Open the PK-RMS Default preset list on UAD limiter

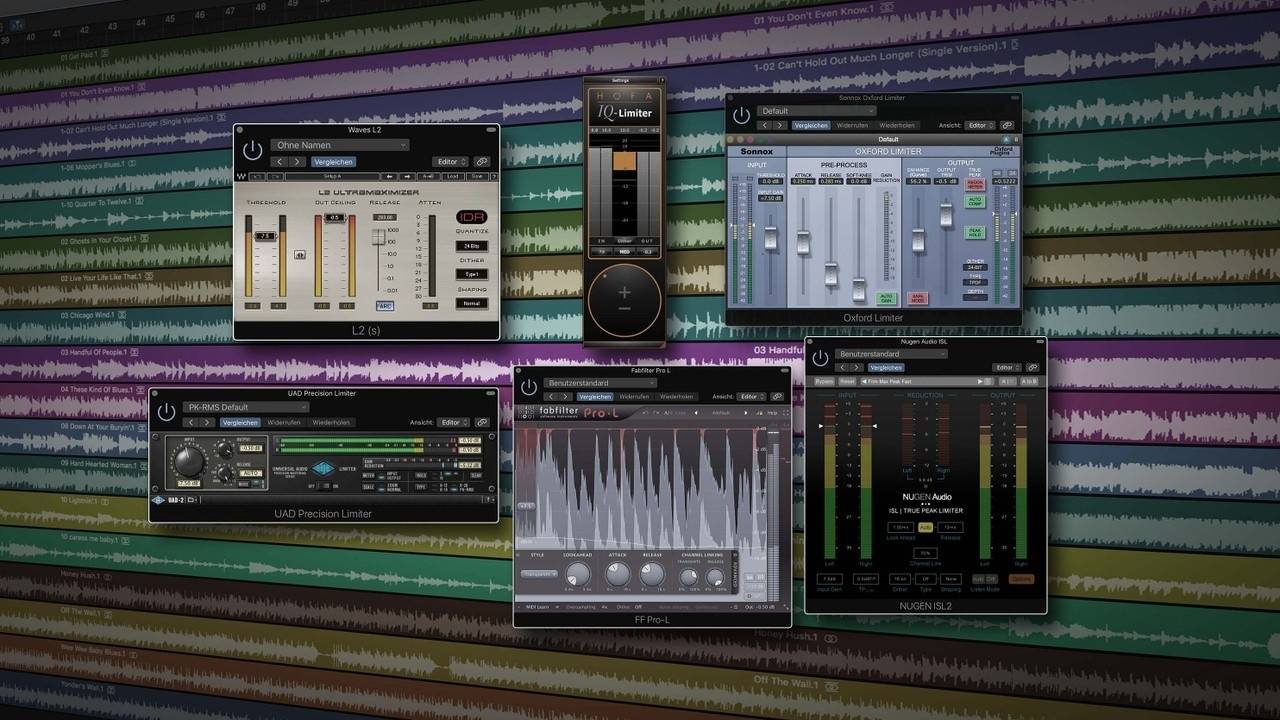pyautogui.click(x=245, y=406)
